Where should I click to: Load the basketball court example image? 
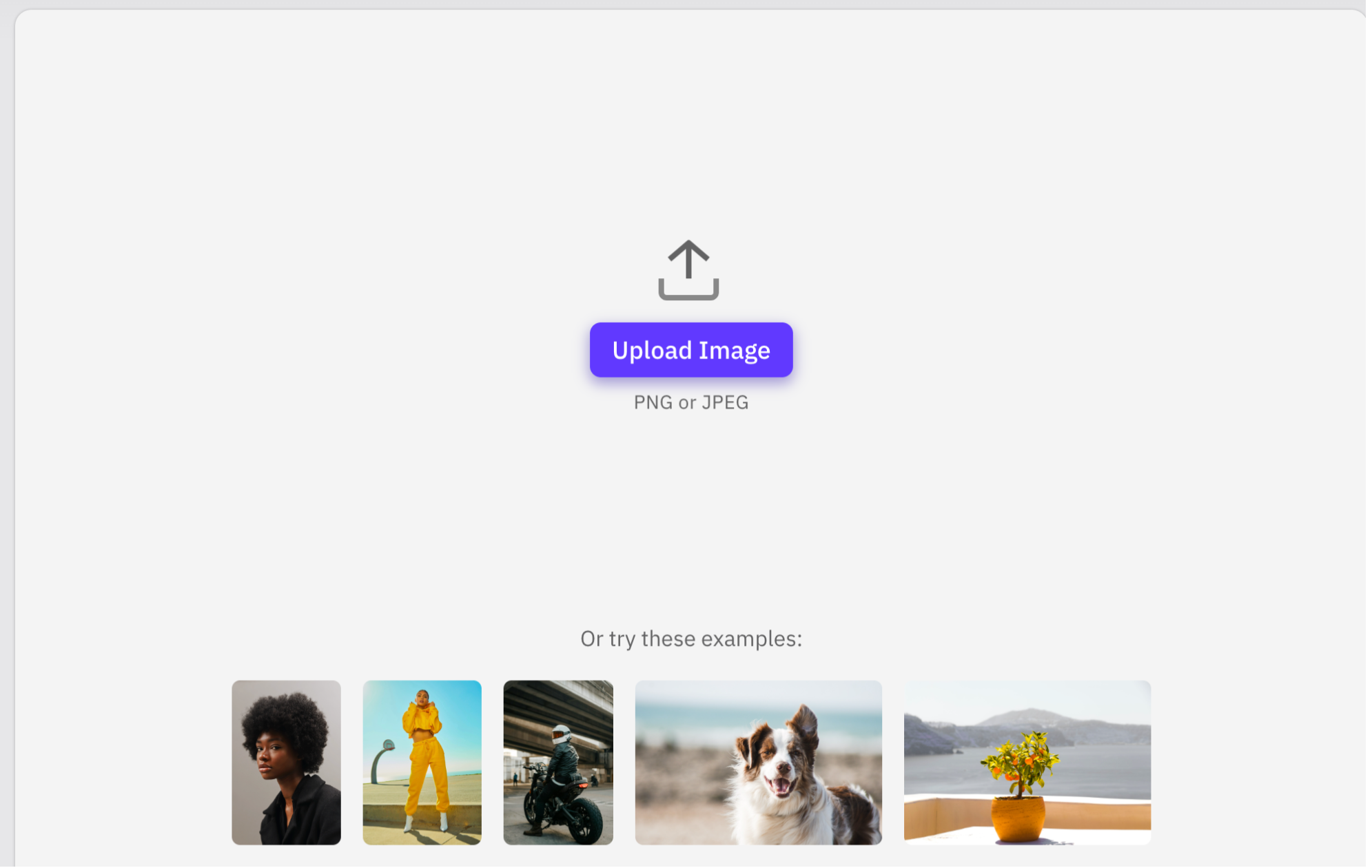(x=422, y=761)
